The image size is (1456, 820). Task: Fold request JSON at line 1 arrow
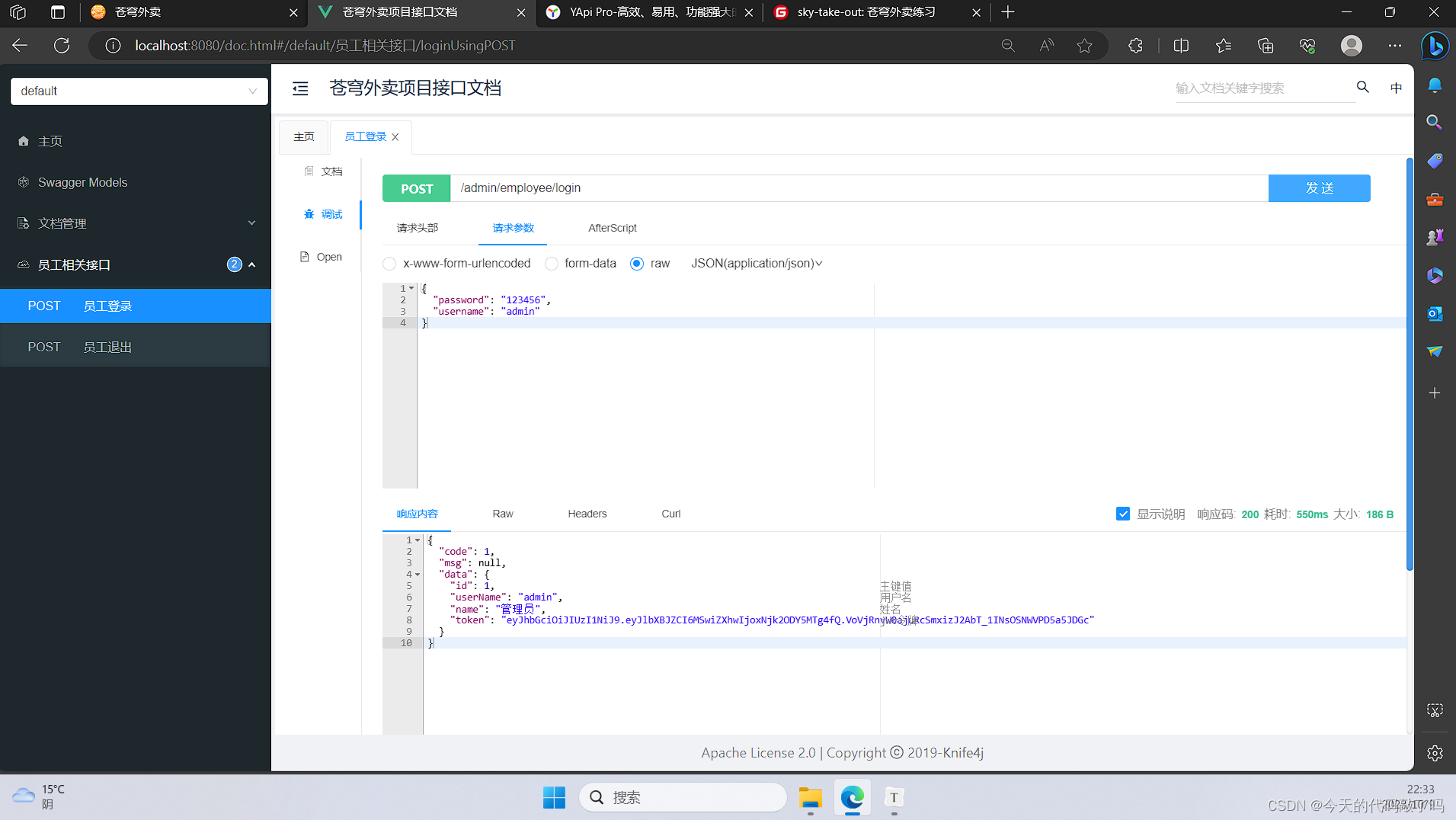(x=411, y=288)
